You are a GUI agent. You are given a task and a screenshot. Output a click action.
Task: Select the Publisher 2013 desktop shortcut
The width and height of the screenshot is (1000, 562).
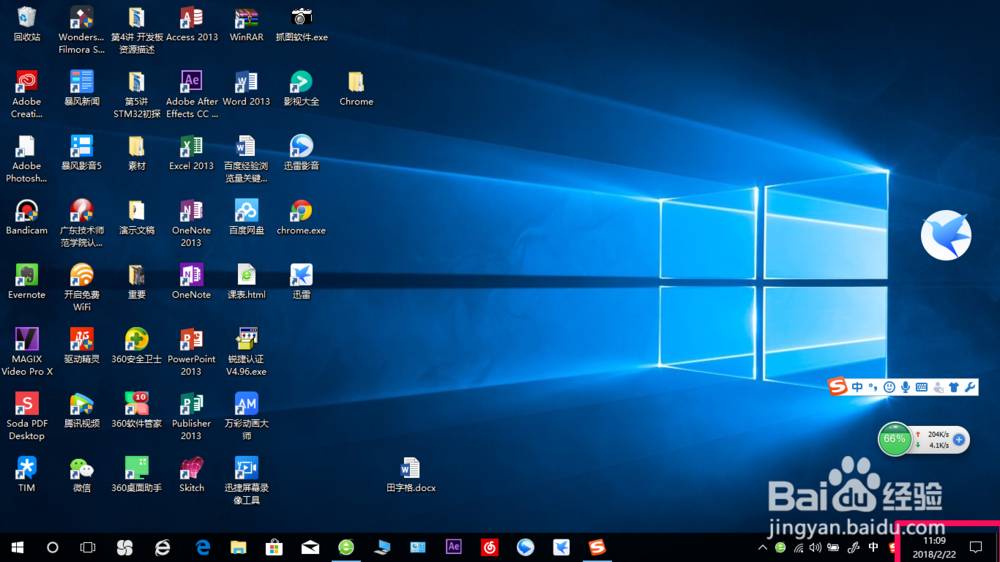click(x=191, y=417)
